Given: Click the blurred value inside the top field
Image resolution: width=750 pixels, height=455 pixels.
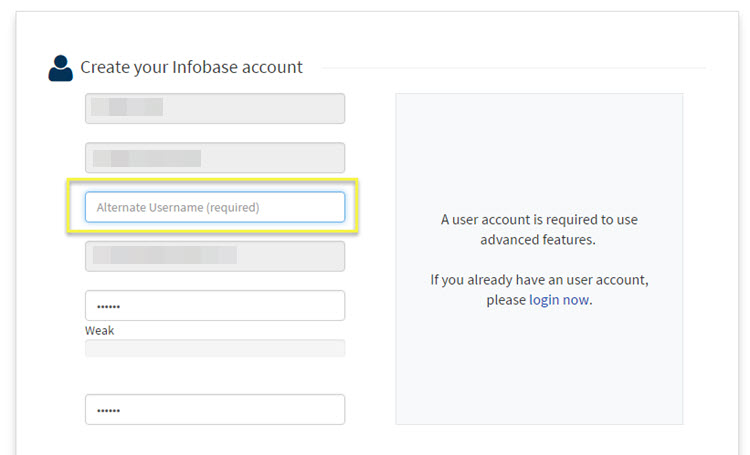Looking at the screenshot, I should [127, 107].
